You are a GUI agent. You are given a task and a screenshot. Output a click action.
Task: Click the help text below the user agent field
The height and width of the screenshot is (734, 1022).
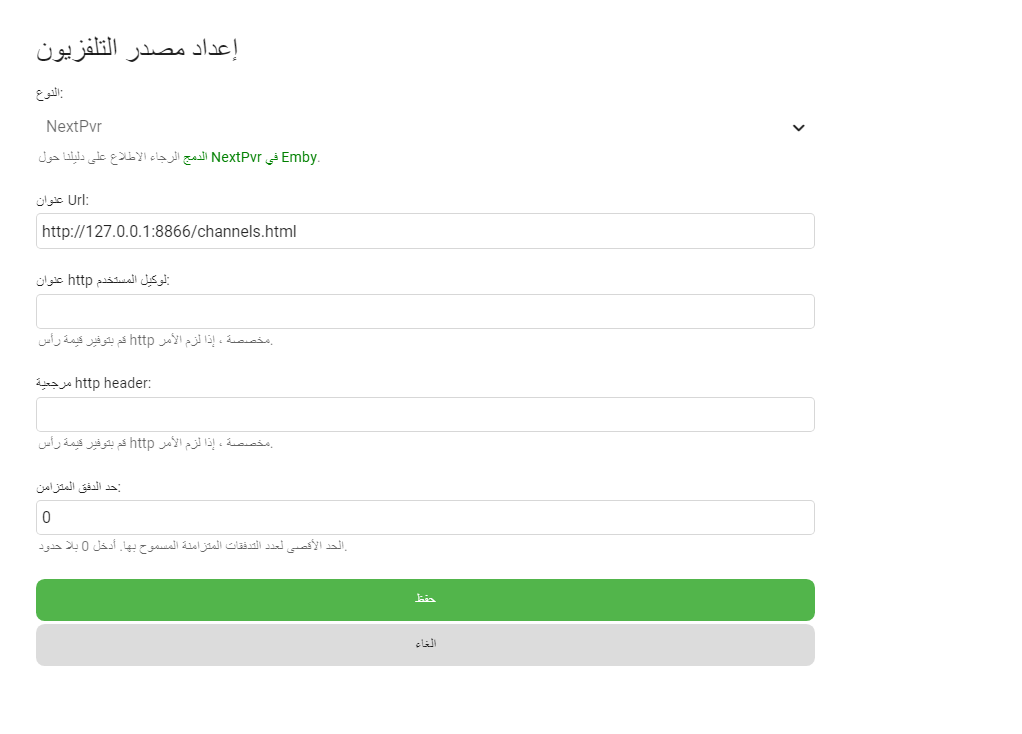coord(156,340)
